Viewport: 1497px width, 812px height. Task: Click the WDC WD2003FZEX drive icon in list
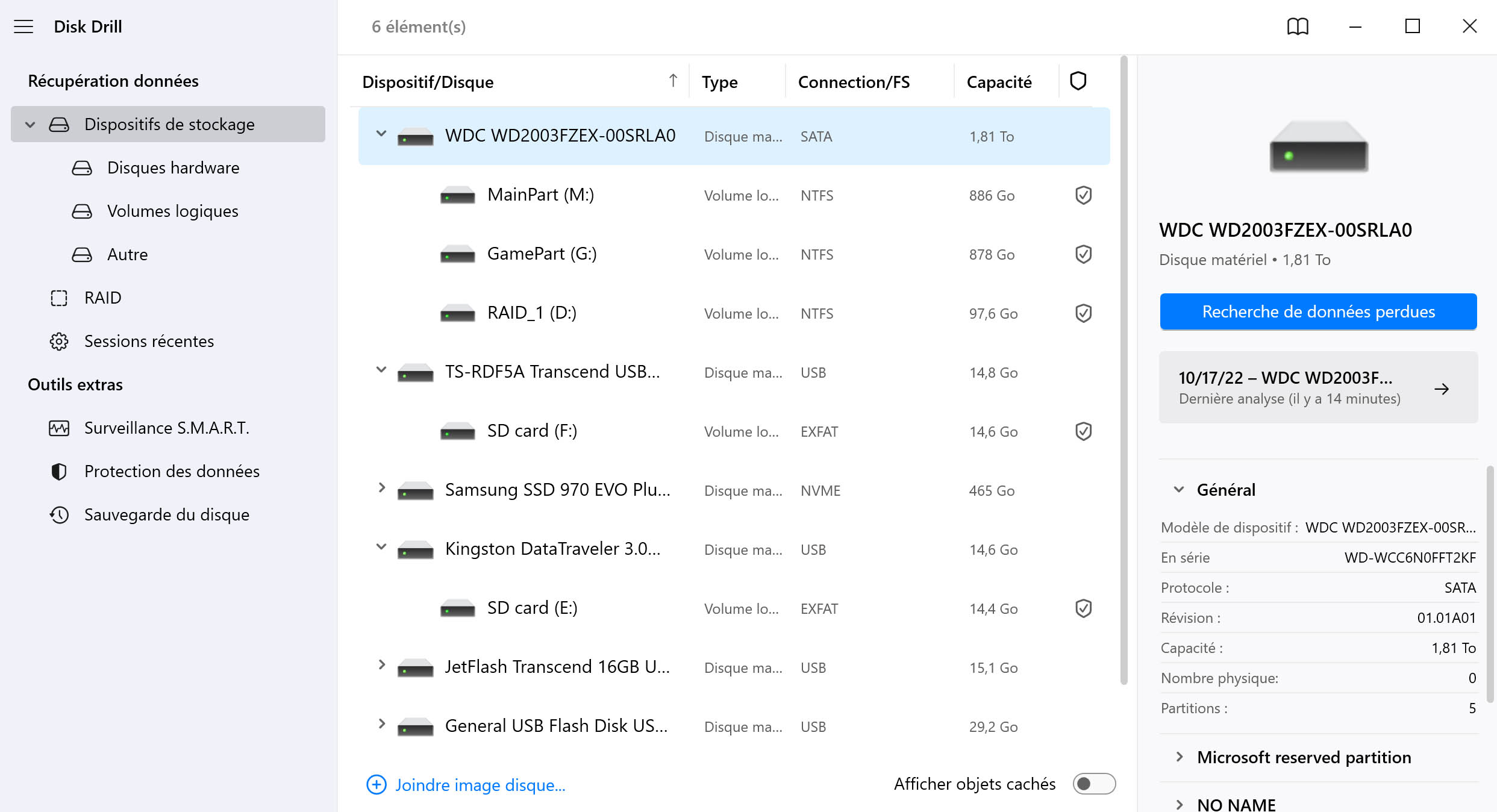coord(415,137)
